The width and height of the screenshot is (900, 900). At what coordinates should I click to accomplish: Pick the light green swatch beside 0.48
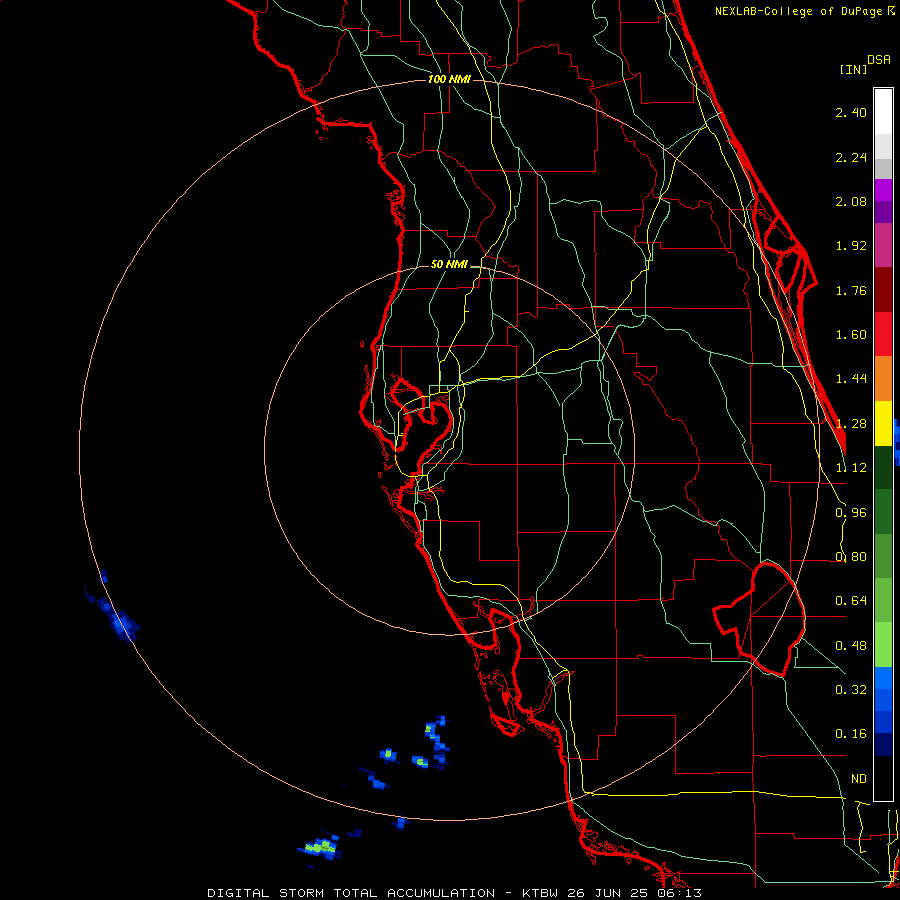(x=883, y=645)
